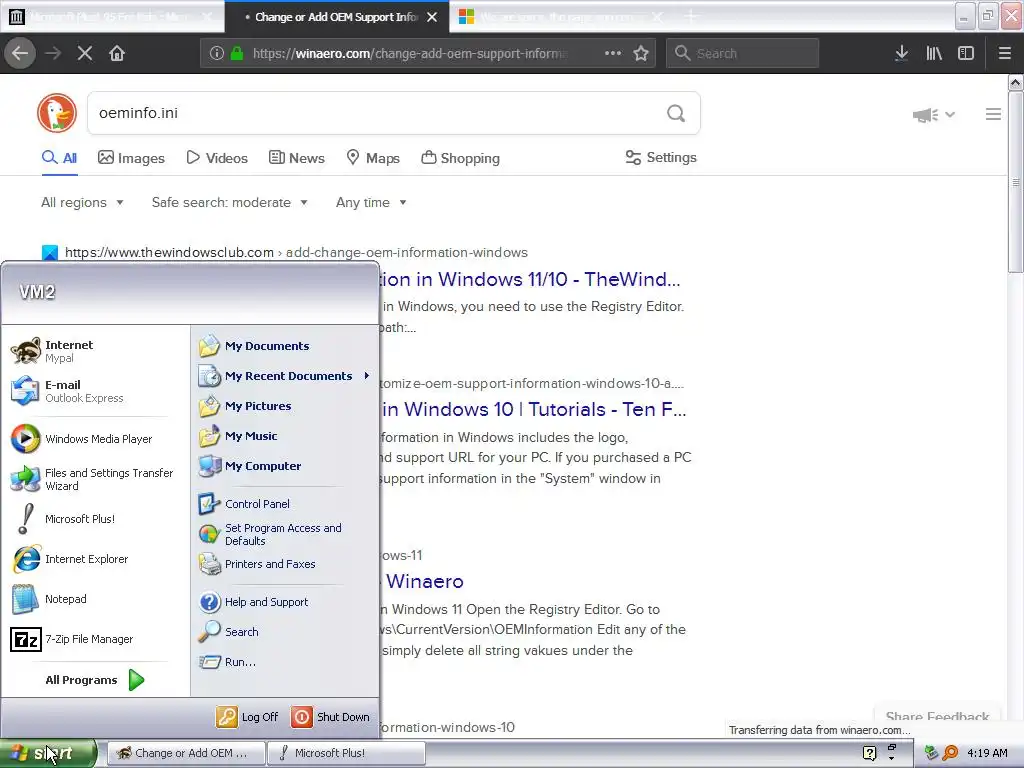Click the taskbar clock showing 4:19 AM
The width and height of the screenshot is (1024, 768).
(x=987, y=753)
